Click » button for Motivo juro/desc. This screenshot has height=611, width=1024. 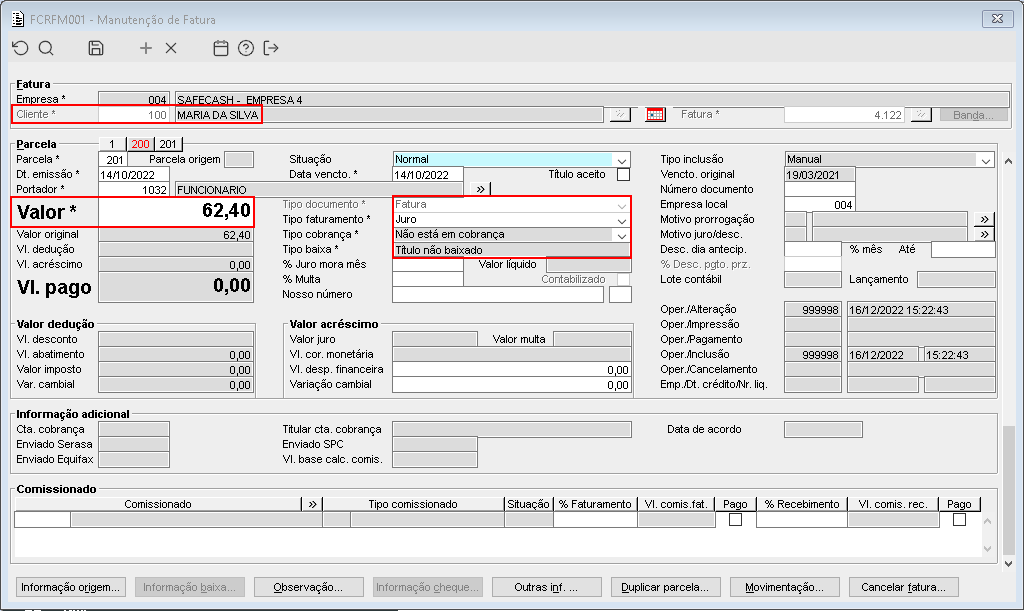coord(984,234)
